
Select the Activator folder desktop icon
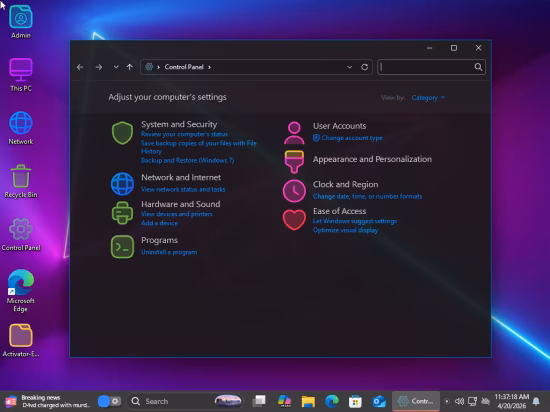(21, 340)
